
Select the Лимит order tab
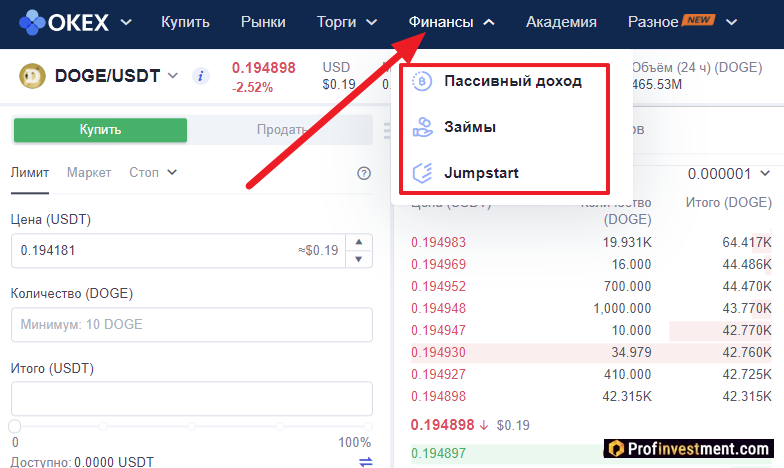(30, 172)
